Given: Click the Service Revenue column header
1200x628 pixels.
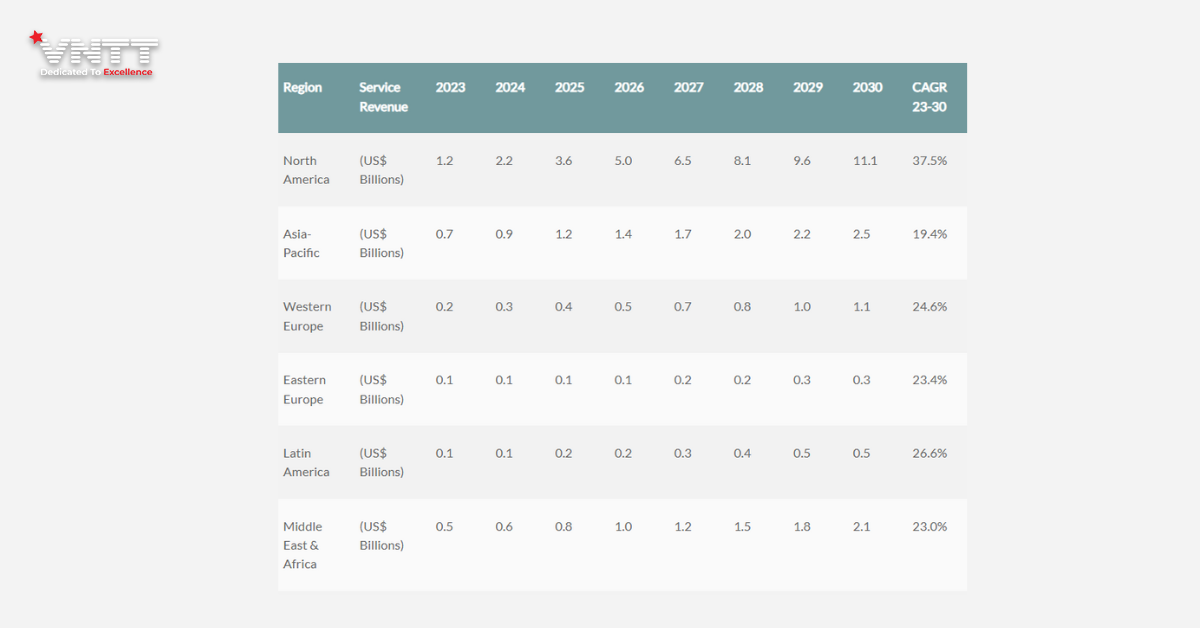Looking at the screenshot, I should pos(383,97).
